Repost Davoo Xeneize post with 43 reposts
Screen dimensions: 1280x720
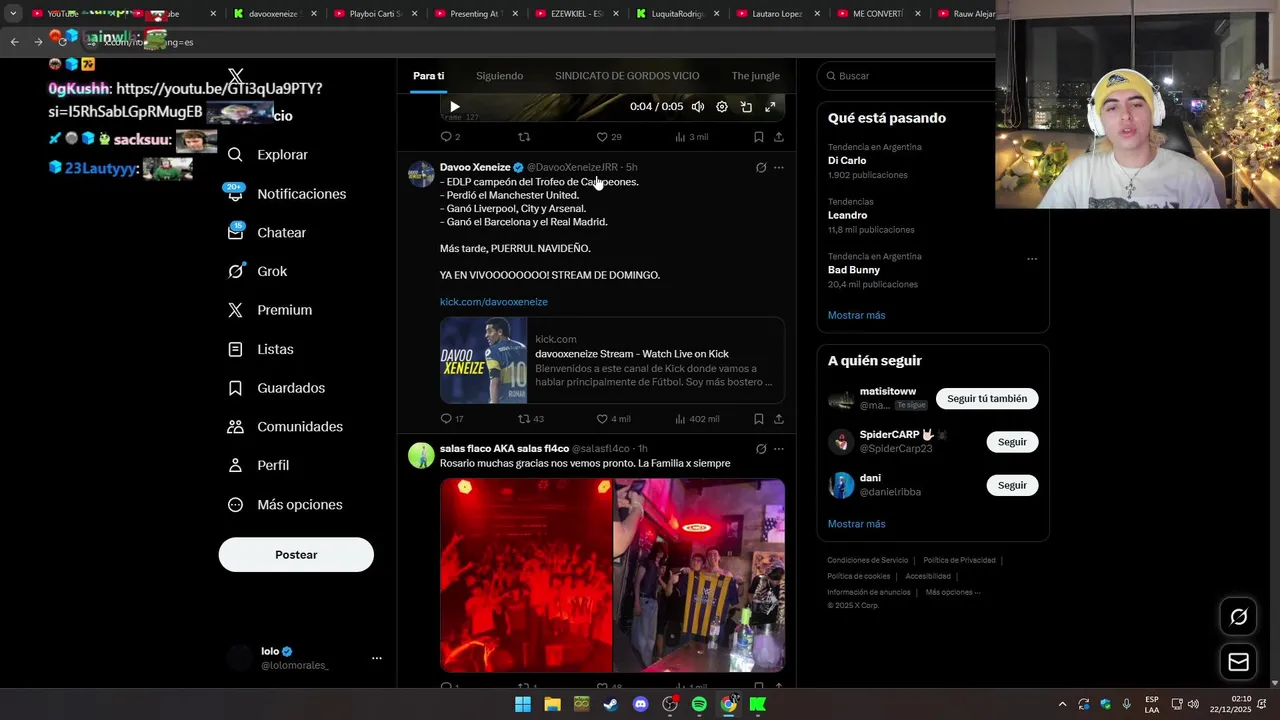pos(531,419)
